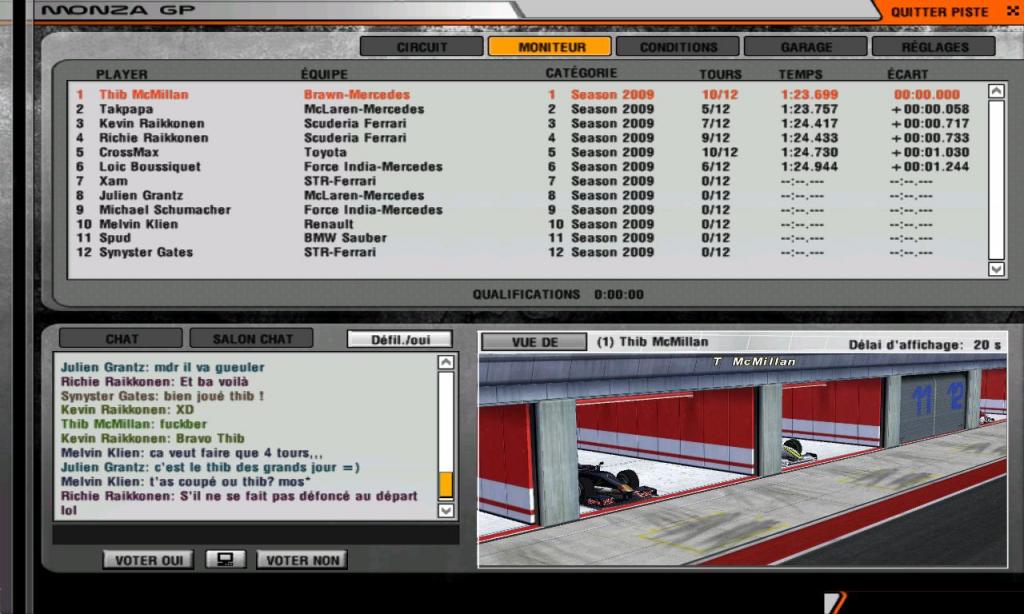Viewport: 1024px width, 614px height.
Task: Click the chat message input field
Action: coord(256,534)
